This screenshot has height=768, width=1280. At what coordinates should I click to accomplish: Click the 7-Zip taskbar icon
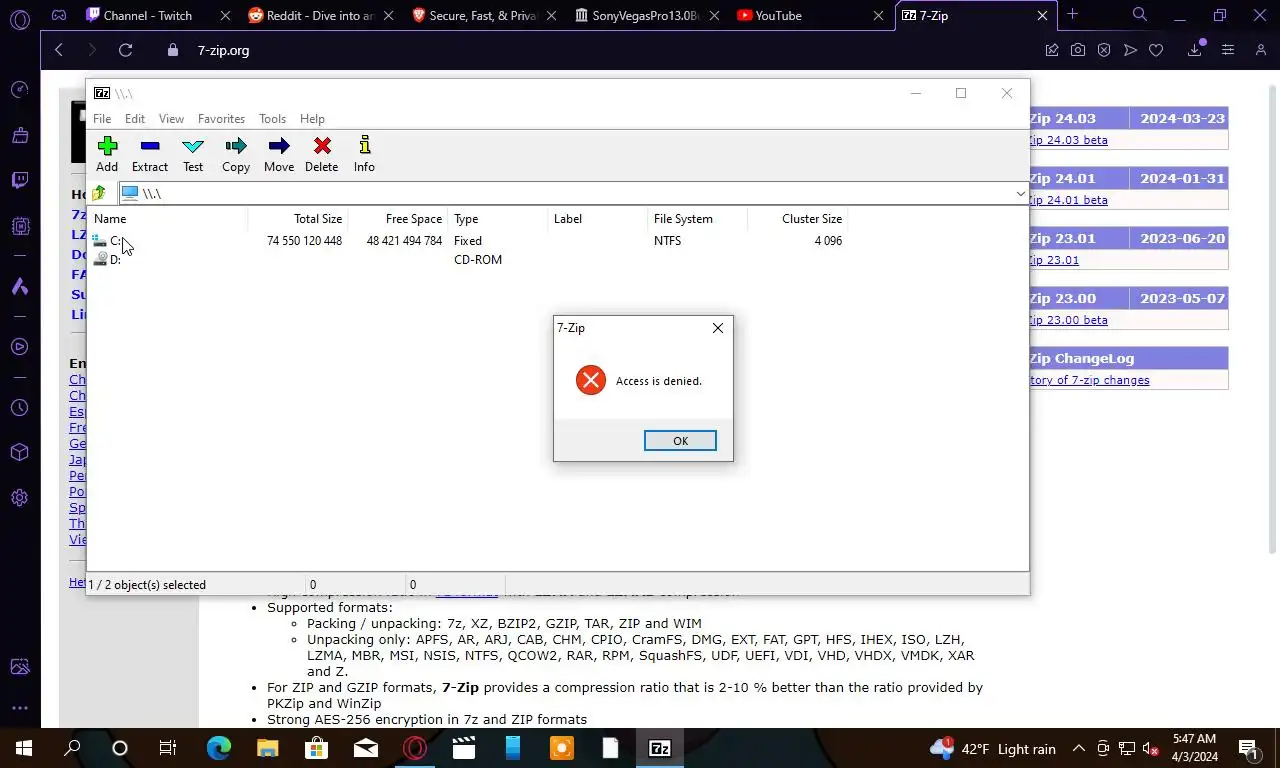click(x=660, y=748)
